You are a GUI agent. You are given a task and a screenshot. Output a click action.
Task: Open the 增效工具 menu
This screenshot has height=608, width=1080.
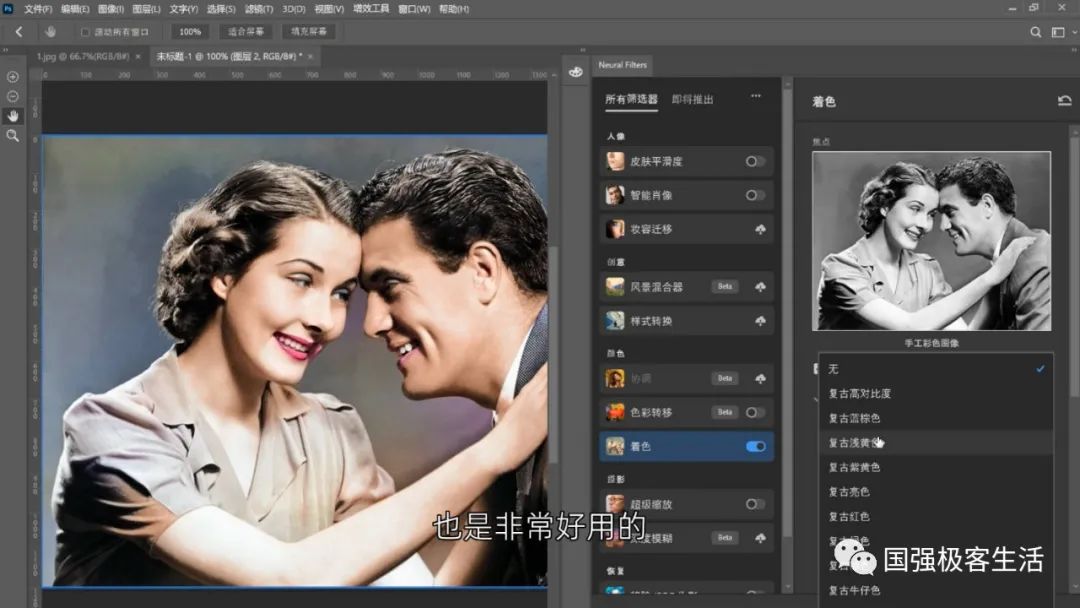371,9
